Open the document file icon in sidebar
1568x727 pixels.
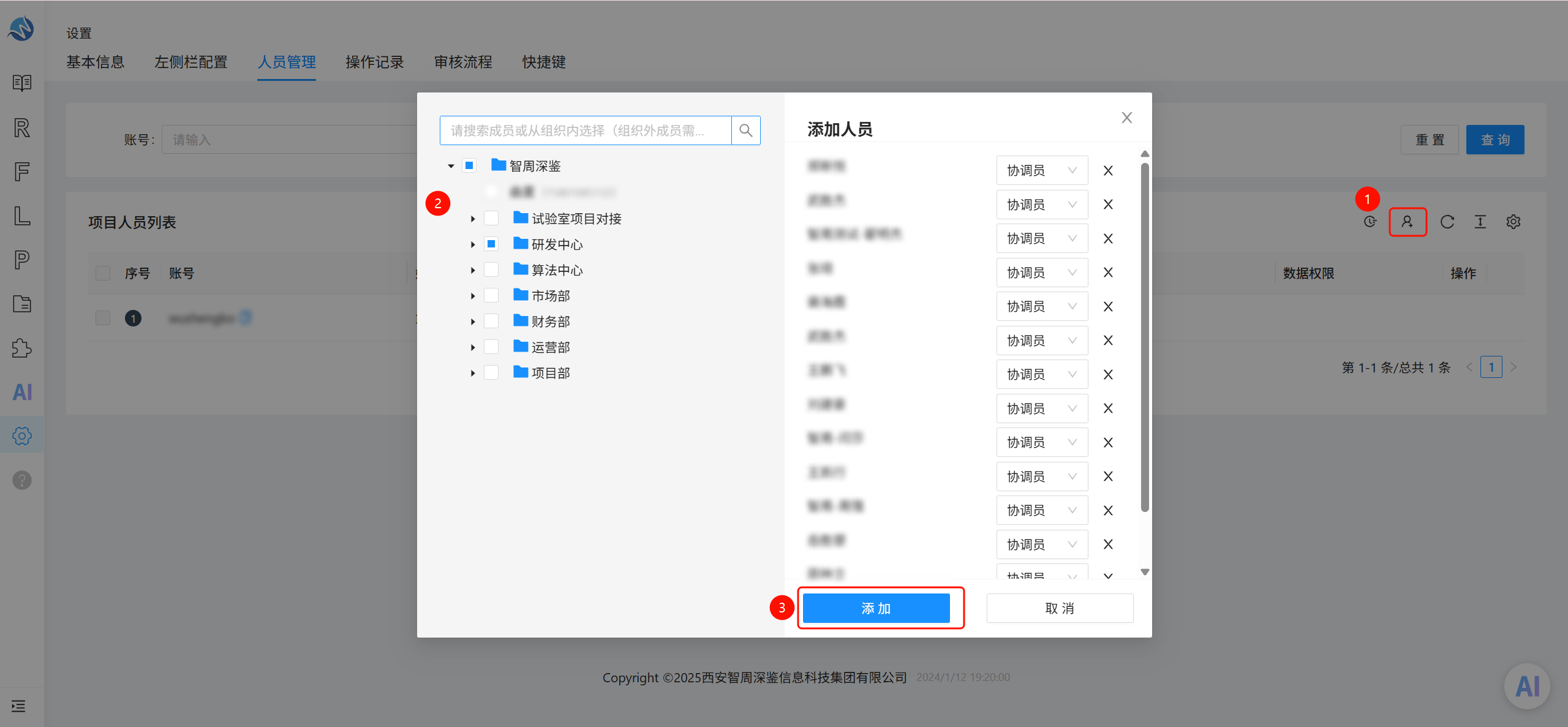tap(22, 304)
